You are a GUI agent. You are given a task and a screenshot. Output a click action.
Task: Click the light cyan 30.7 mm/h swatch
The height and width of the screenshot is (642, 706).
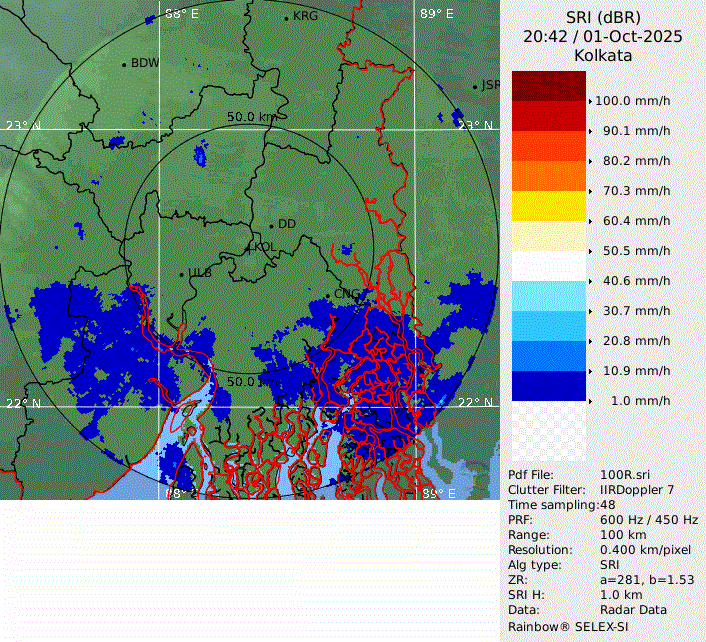tap(548, 296)
